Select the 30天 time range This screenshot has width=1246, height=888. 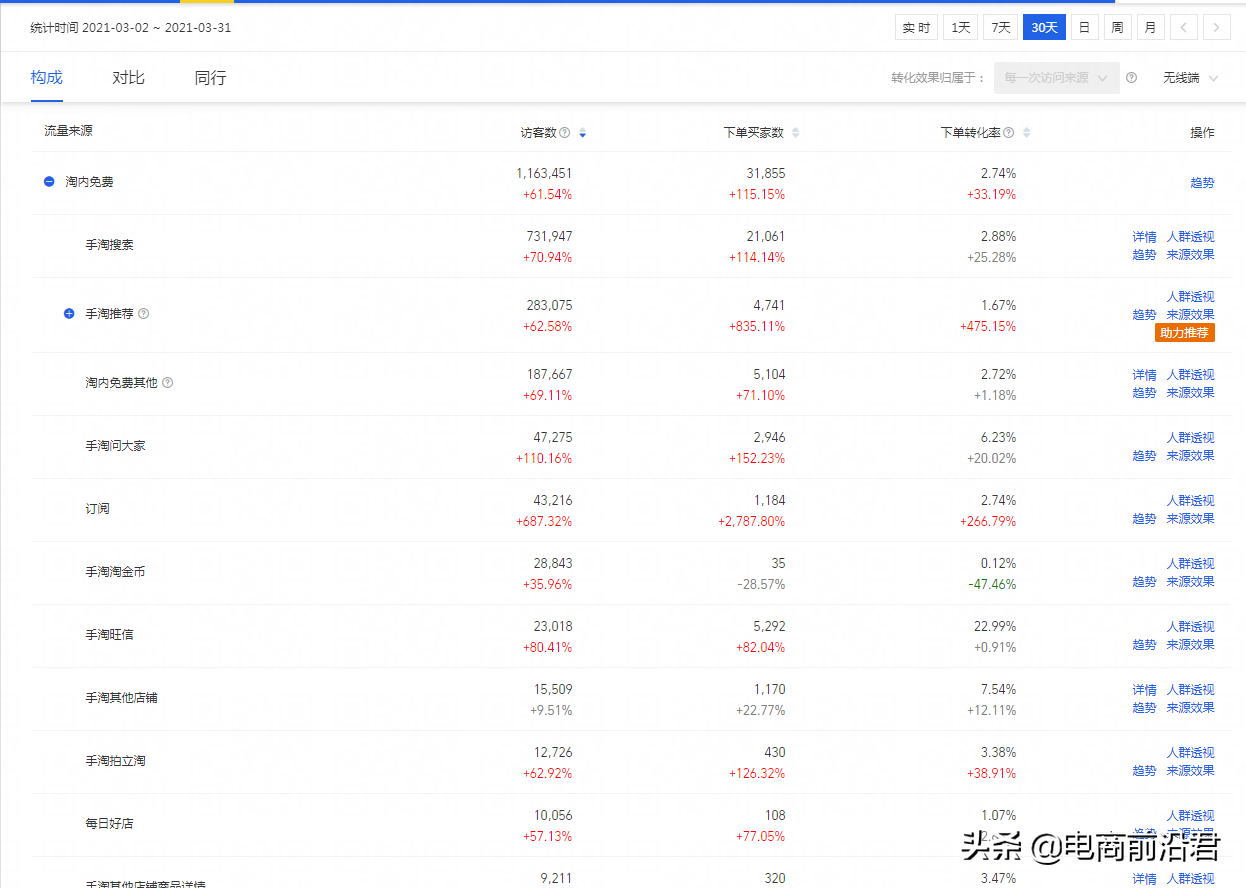1044,28
